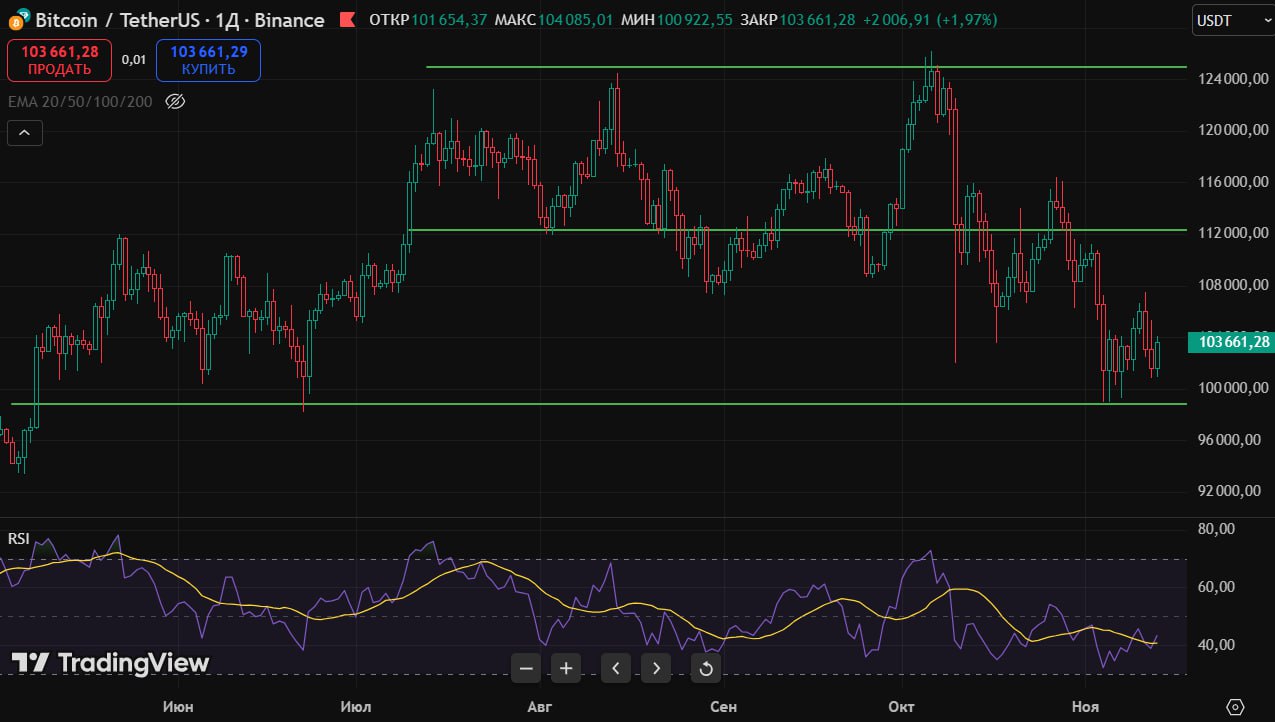
Task: Select the EMA 20/50/100/200 indicator label
Action: [80, 101]
